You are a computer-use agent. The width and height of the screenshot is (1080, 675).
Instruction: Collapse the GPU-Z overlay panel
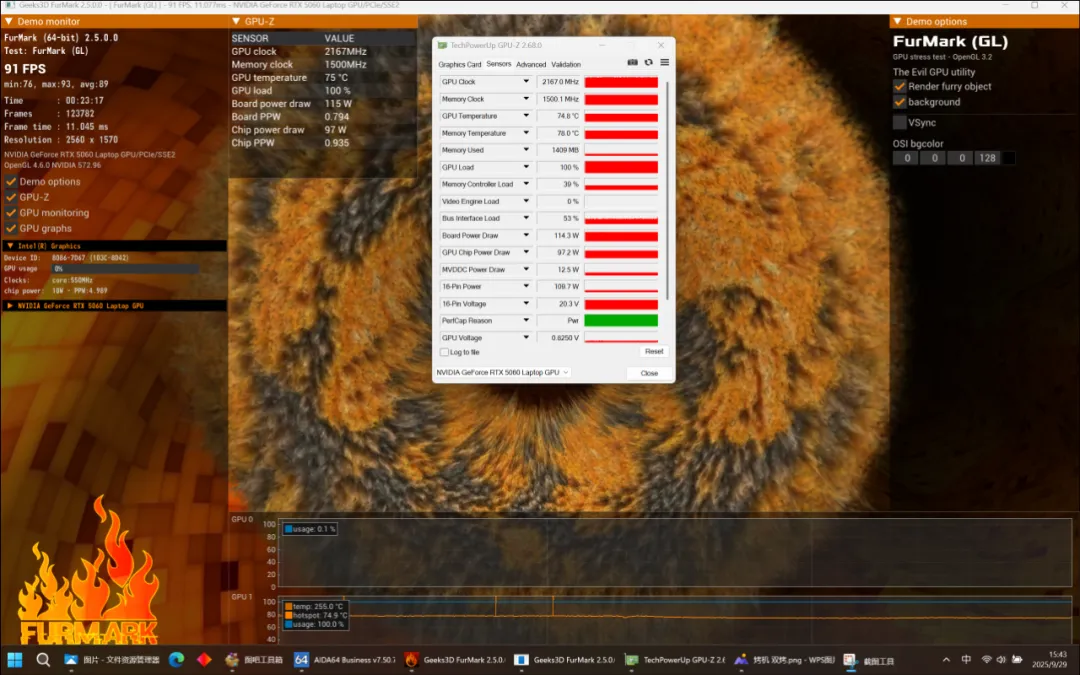236,21
